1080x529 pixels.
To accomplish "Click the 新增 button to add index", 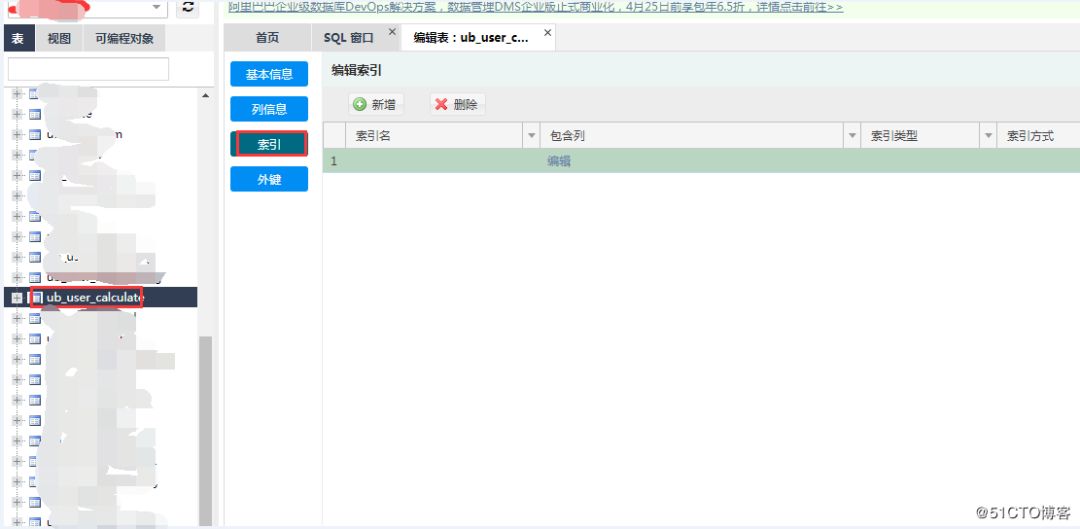I will (x=376, y=105).
